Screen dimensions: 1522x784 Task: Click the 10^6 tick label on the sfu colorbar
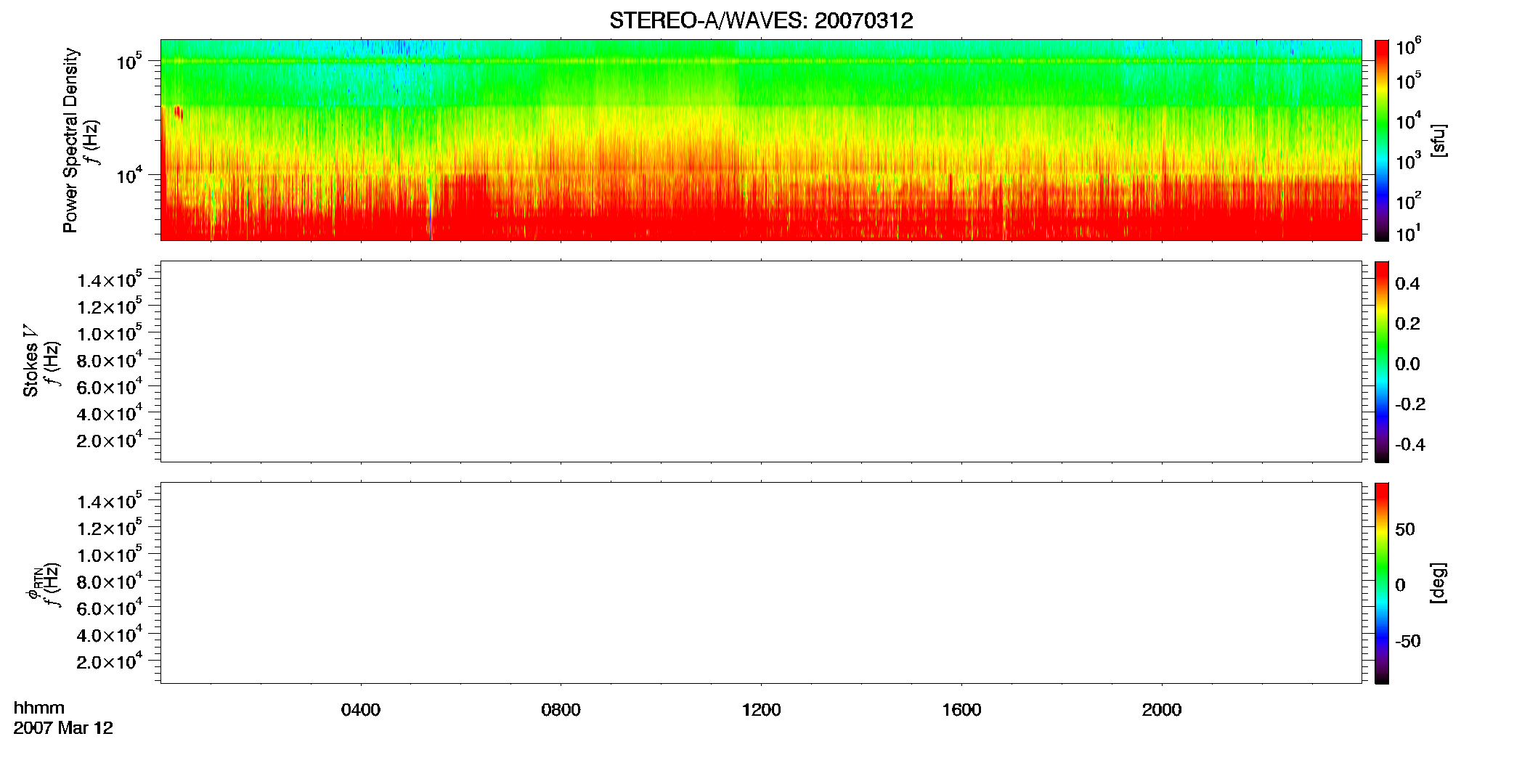point(1408,46)
